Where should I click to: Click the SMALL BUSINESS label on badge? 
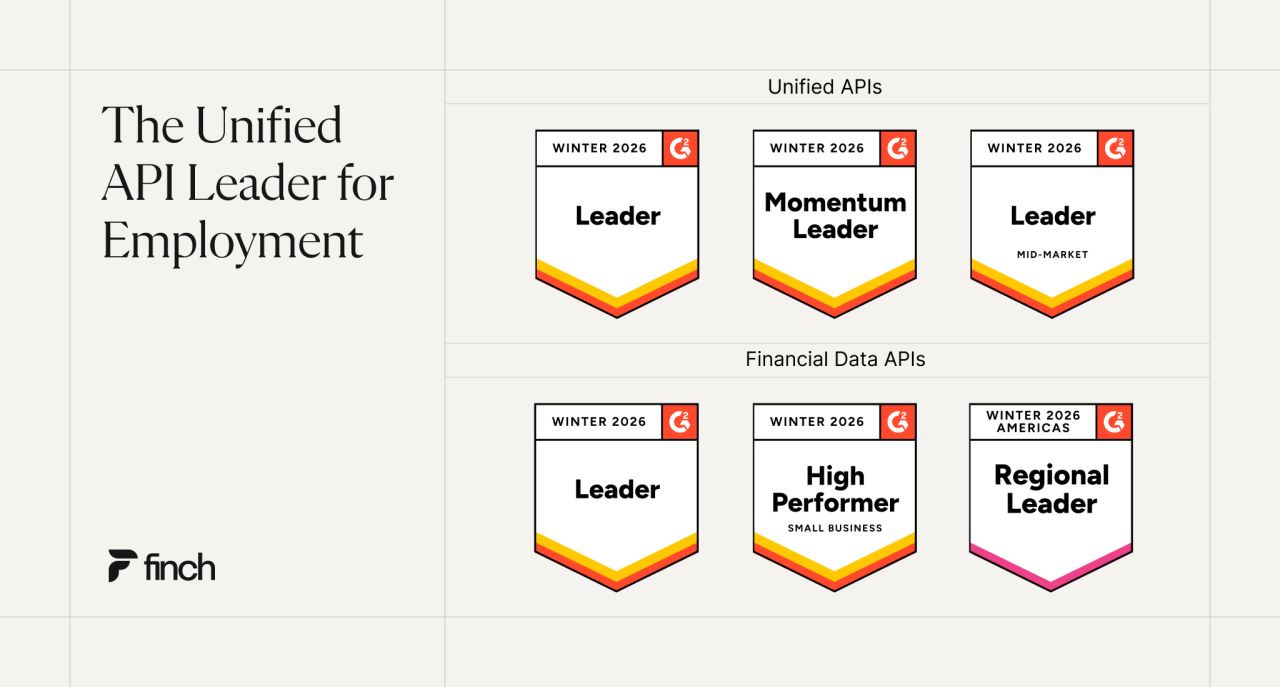pyautogui.click(x=835, y=528)
